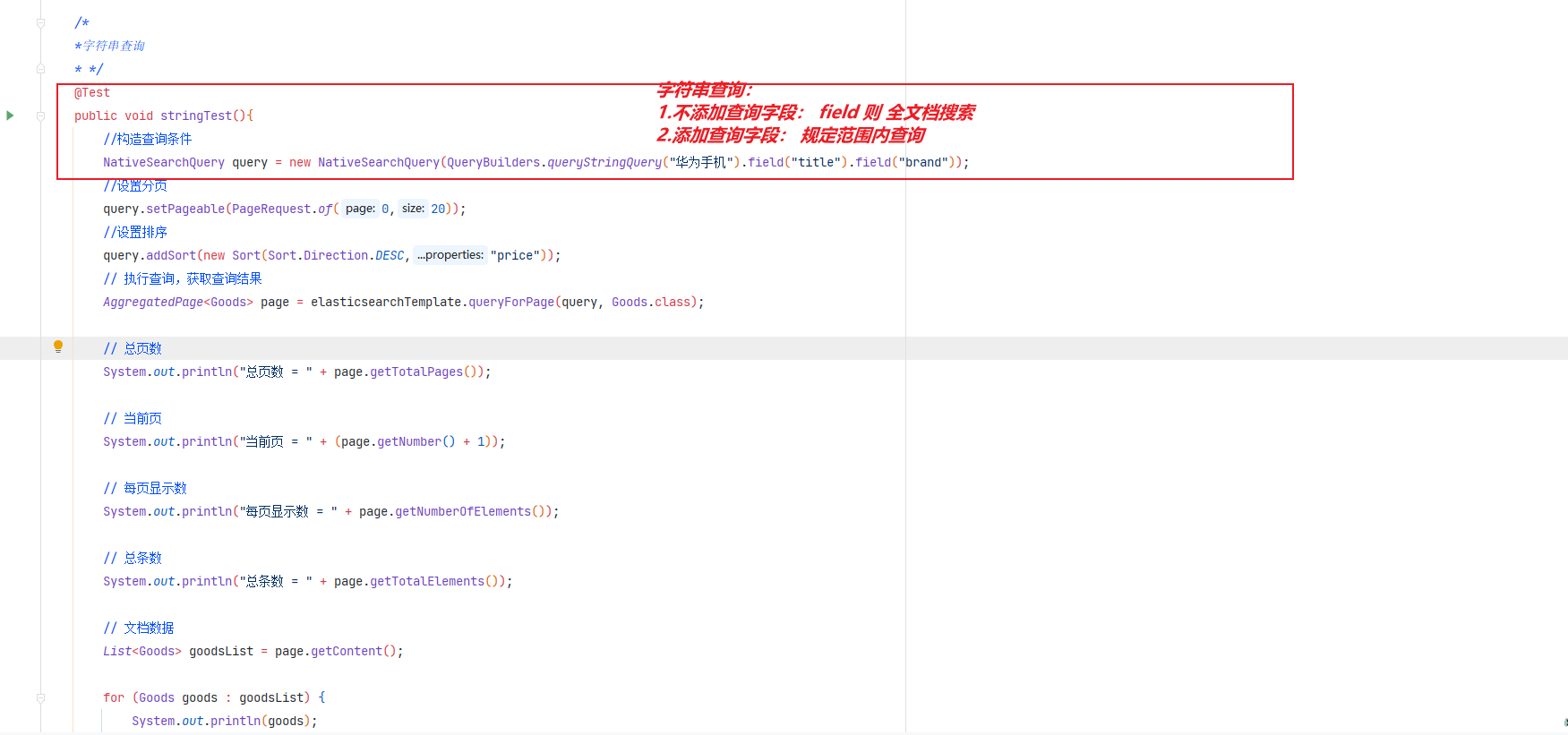
Task: Click the getNumber method call
Action: (409, 441)
